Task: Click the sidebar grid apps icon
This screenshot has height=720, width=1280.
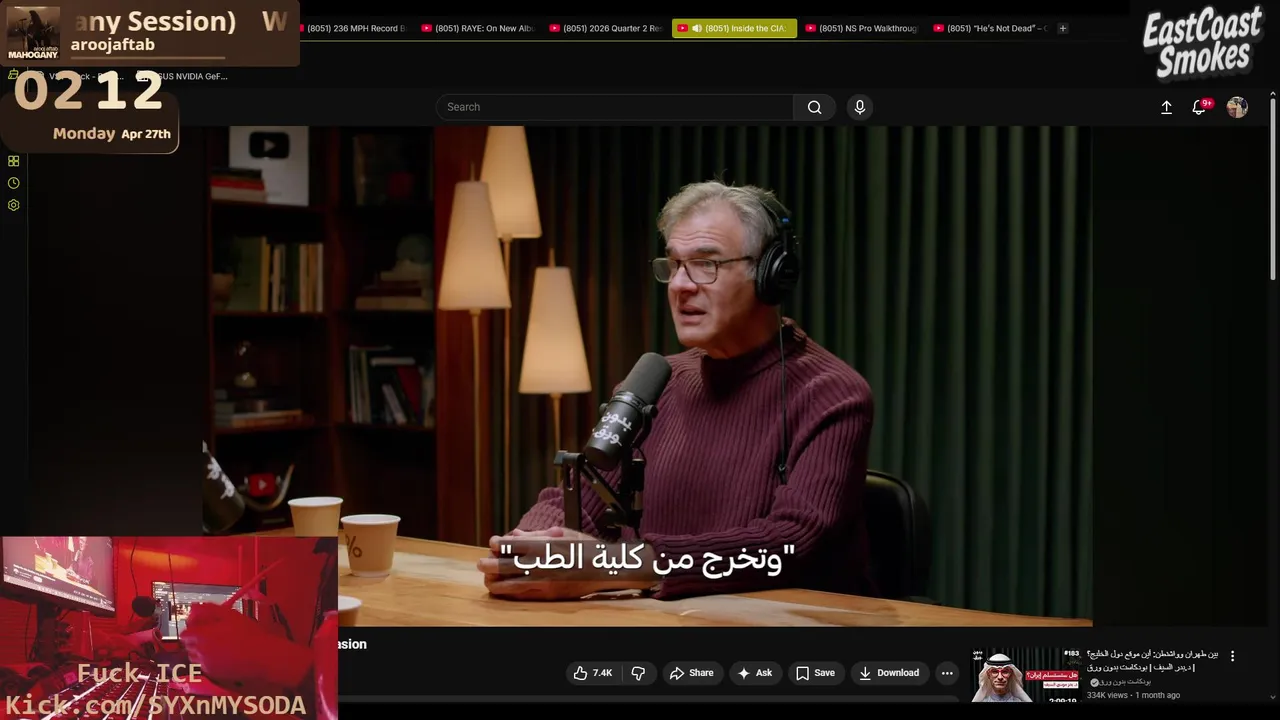Action: 13,161
